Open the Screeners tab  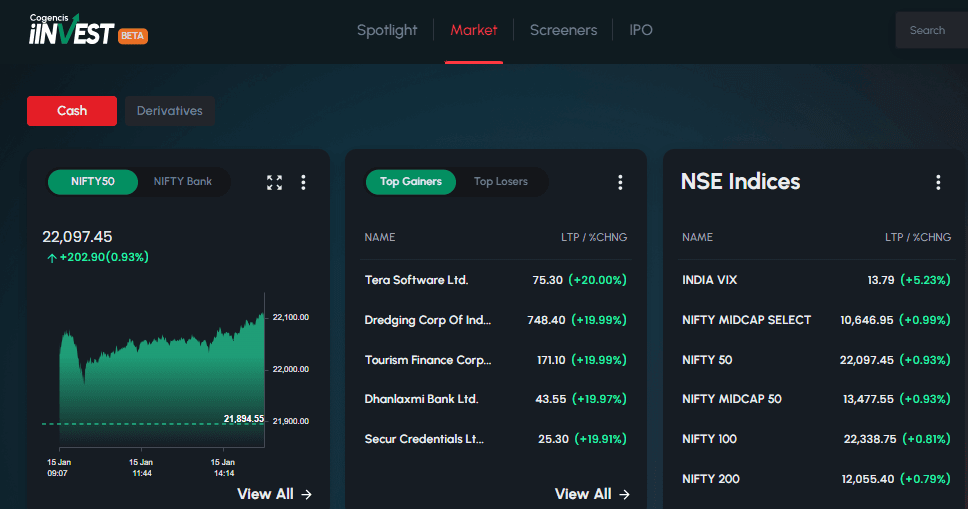(x=564, y=30)
